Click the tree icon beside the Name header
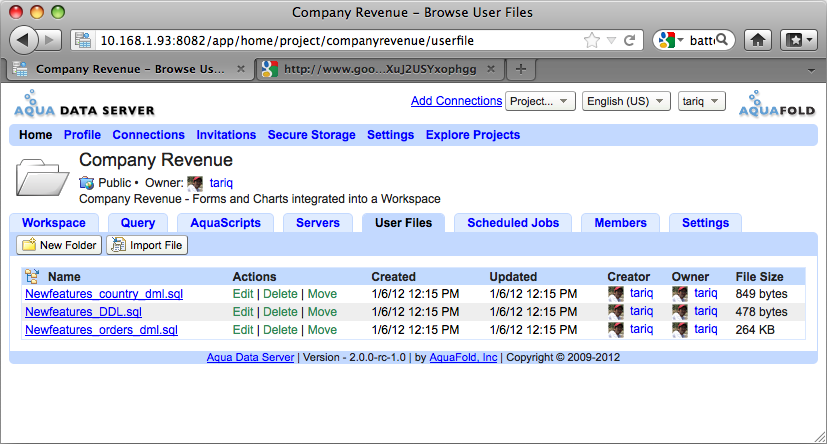827x444 pixels. [x=32, y=276]
